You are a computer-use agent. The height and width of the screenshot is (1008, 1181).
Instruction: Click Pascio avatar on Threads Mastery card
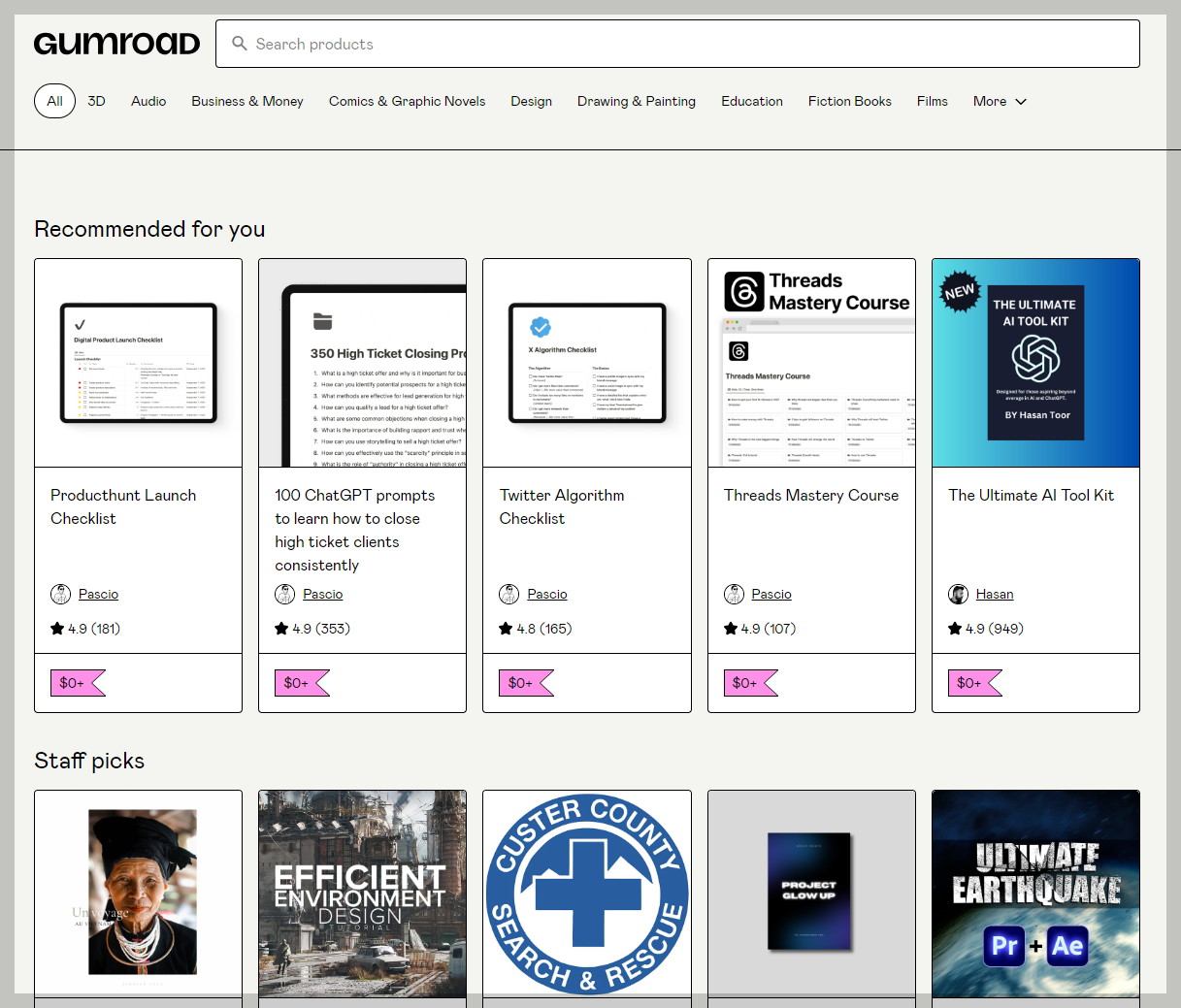pos(734,594)
